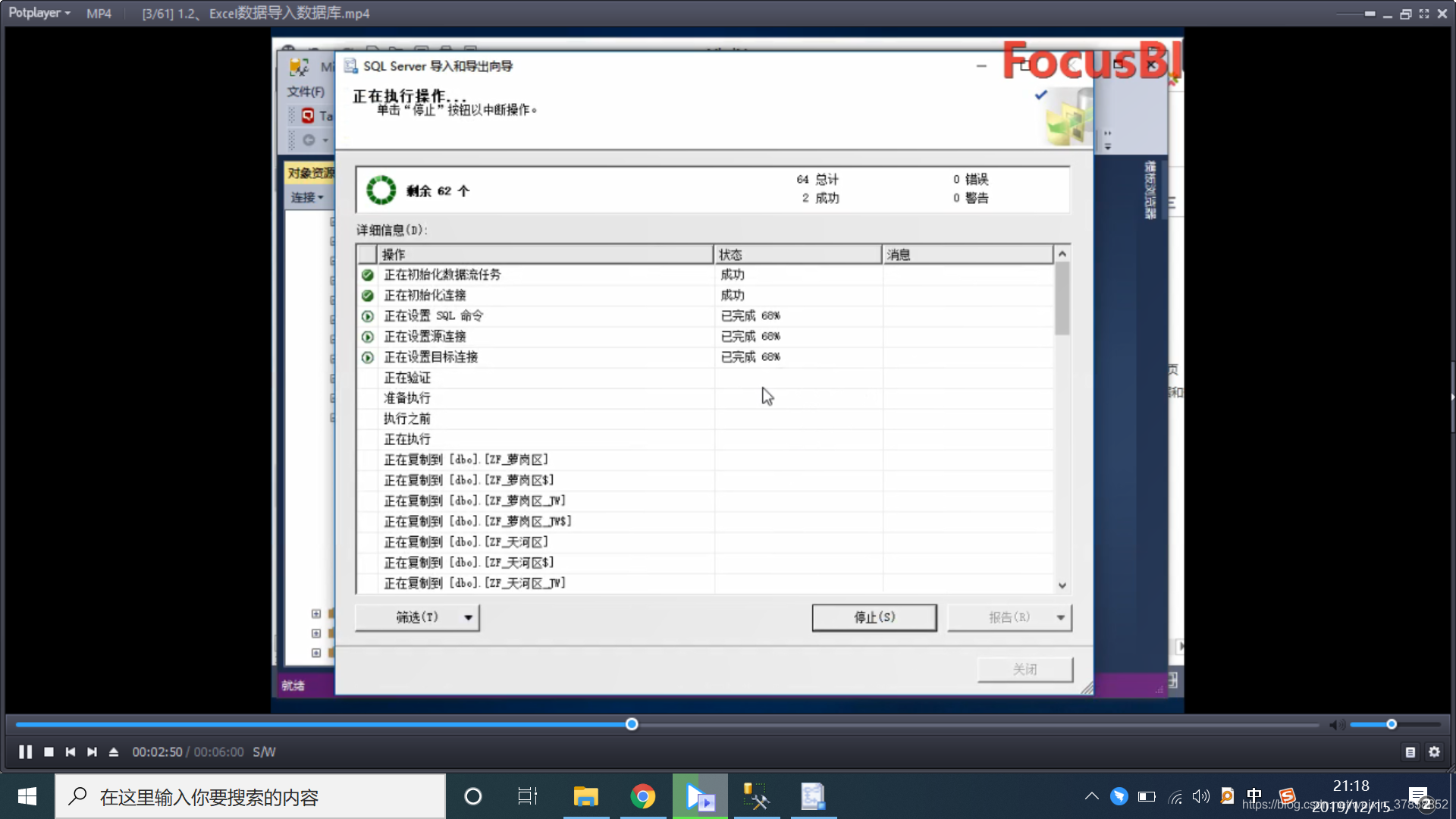This screenshot has width=1456, height=819.
Task: Open Chrome from the taskbar
Action: 642,796
